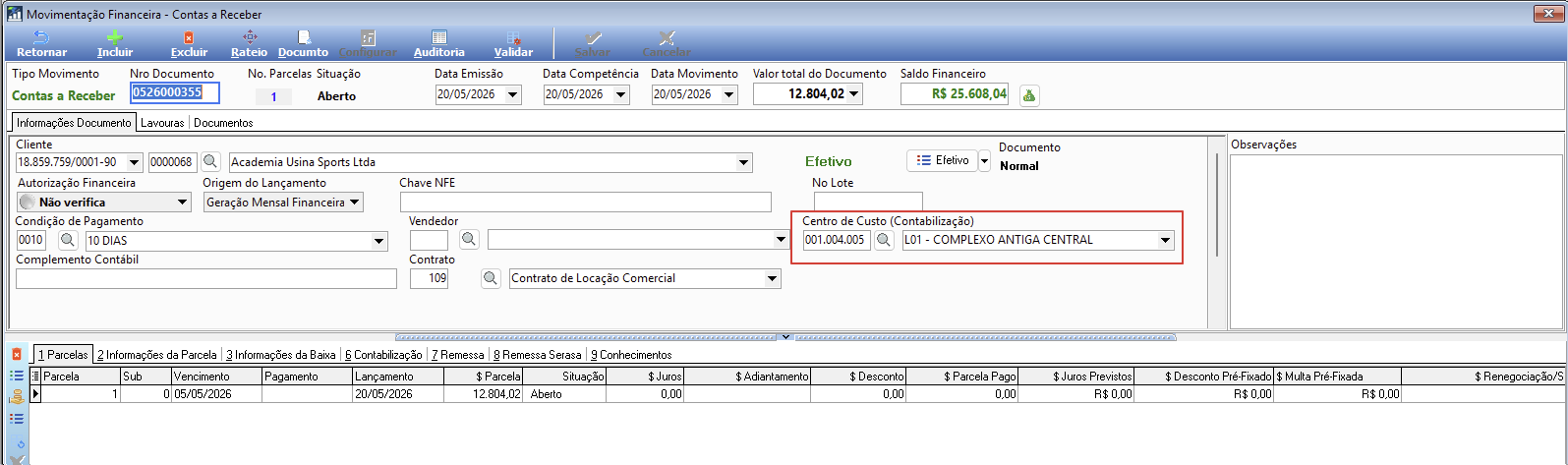Click the Salvar toolbar button

592,43
